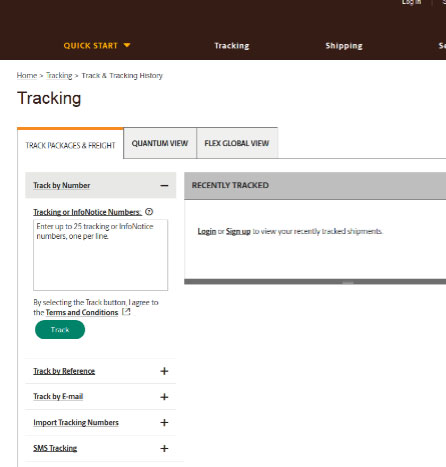Click the help icon next to InfoNotice Numbers
This screenshot has height=467, width=446.
[x=149, y=212]
